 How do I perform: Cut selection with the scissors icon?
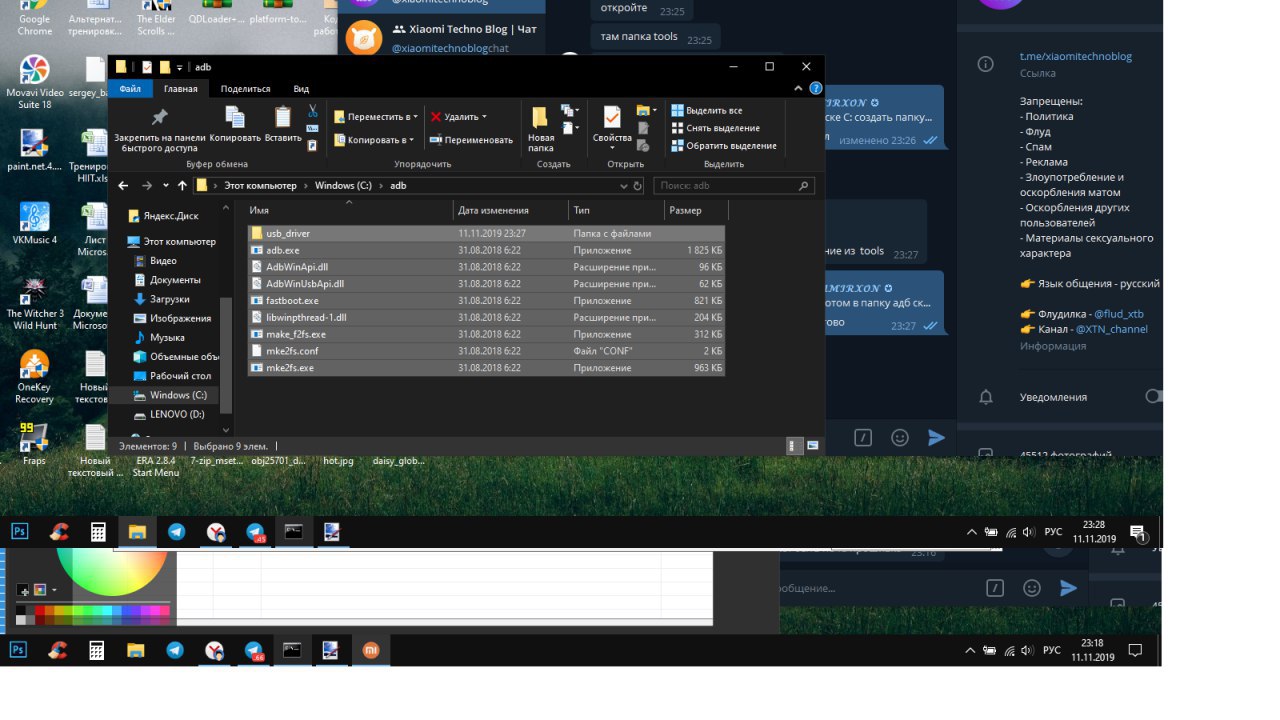click(313, 110)
